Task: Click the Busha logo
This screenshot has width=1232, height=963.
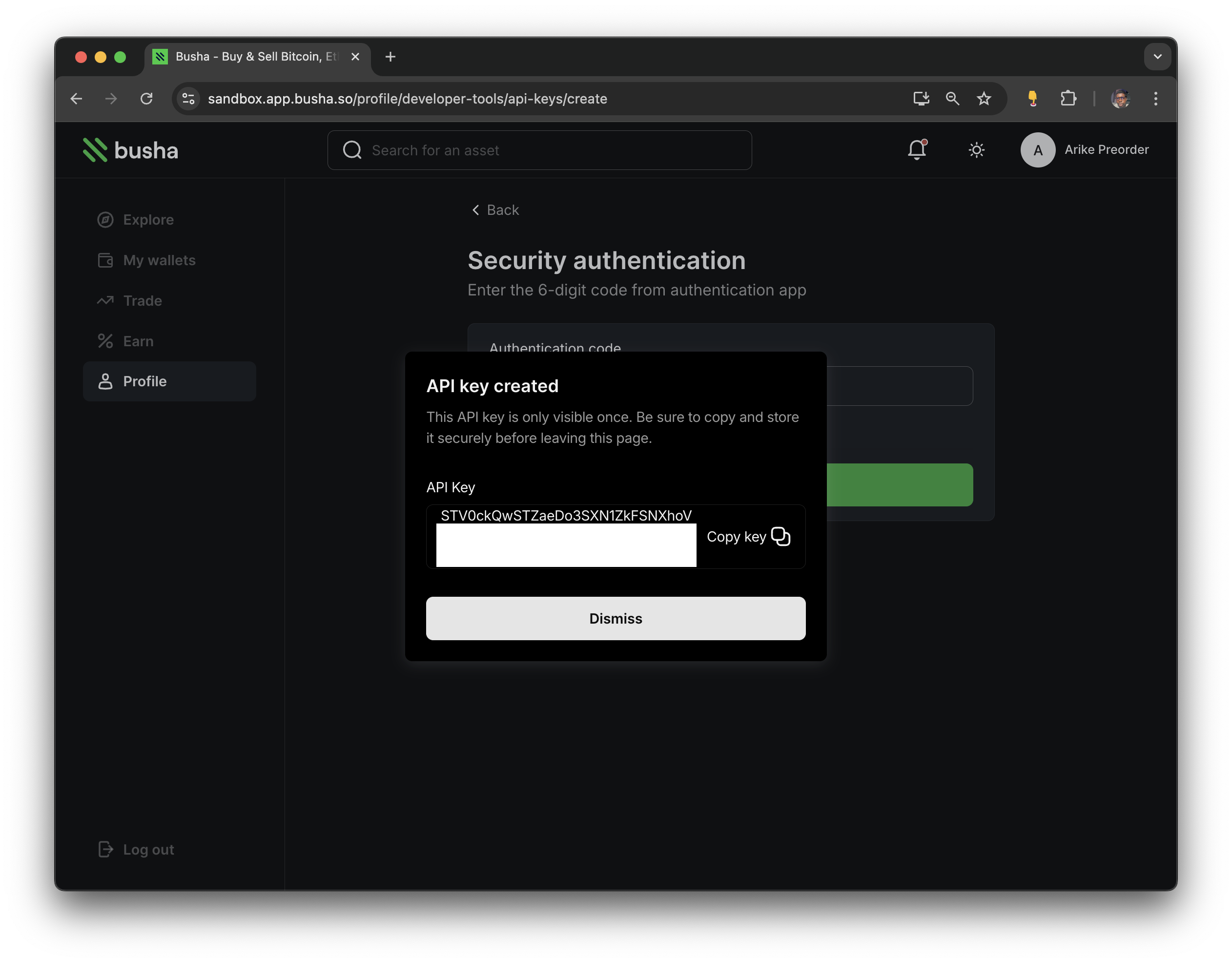Action: [x=131, y=149]
